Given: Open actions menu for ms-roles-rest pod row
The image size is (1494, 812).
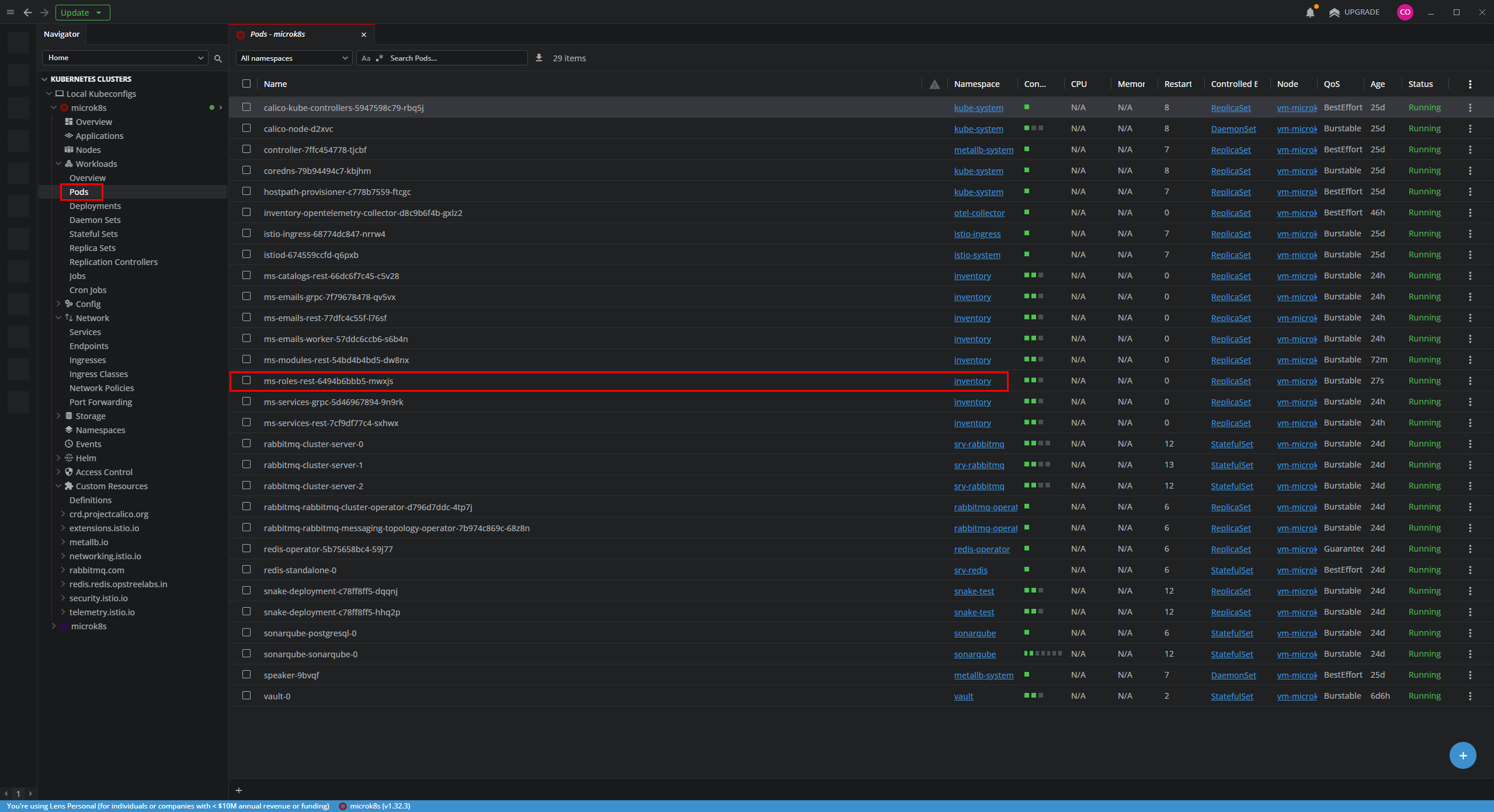Looking at the screenshot, I should click(1470, 381).
